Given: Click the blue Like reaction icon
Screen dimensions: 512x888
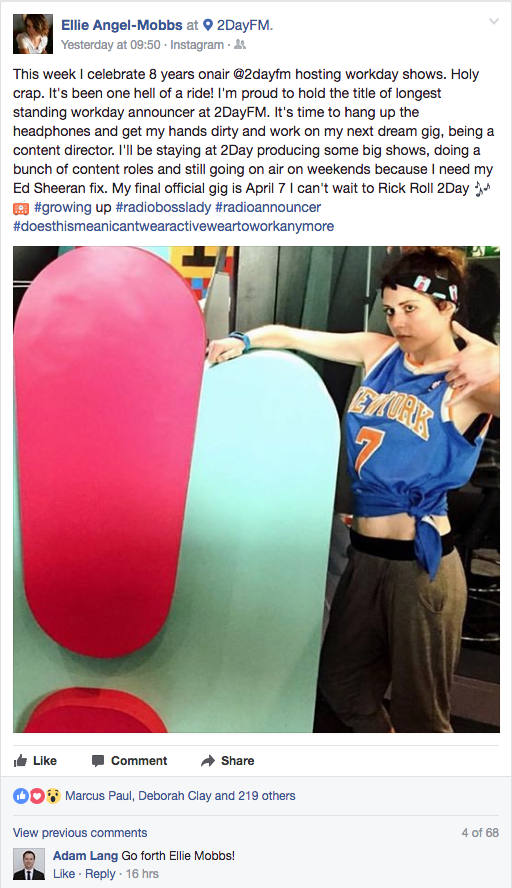Looking at the screenshot, I should (20, 796).
